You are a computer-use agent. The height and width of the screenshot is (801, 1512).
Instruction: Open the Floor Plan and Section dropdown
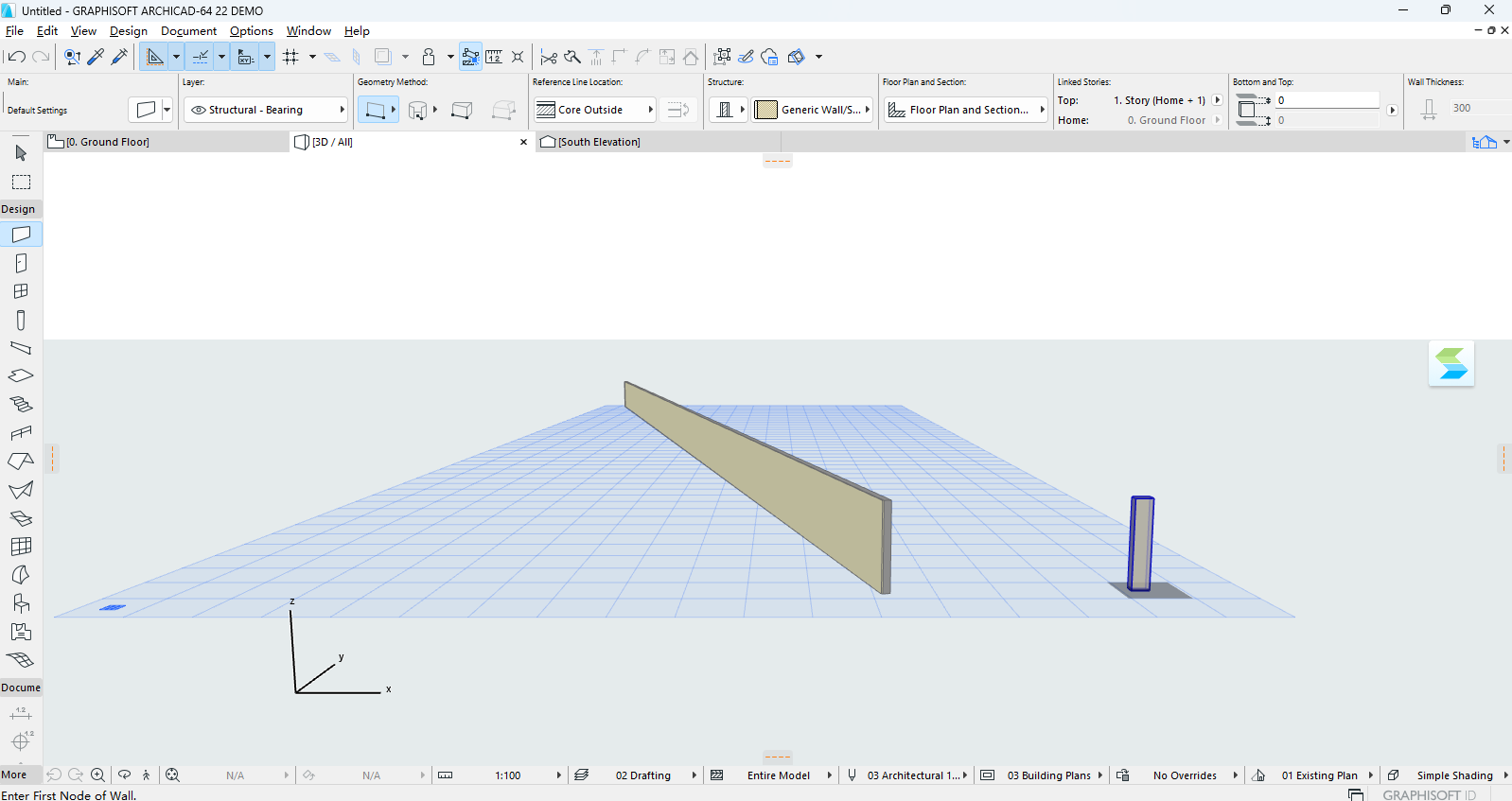(966, 110)
